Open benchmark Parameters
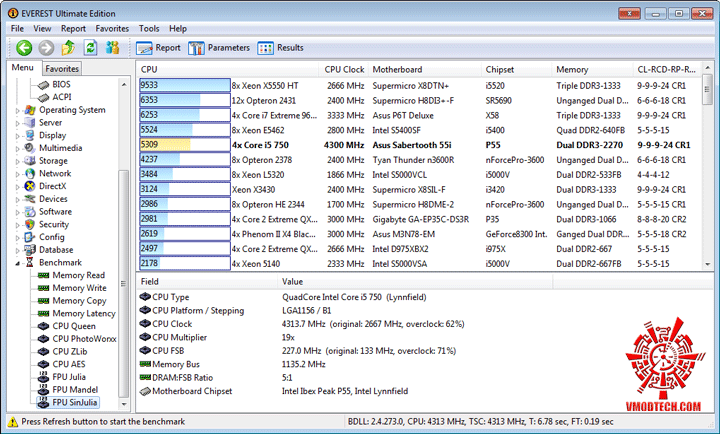Viewport: 720px width, 434px height. click(219, 48)
